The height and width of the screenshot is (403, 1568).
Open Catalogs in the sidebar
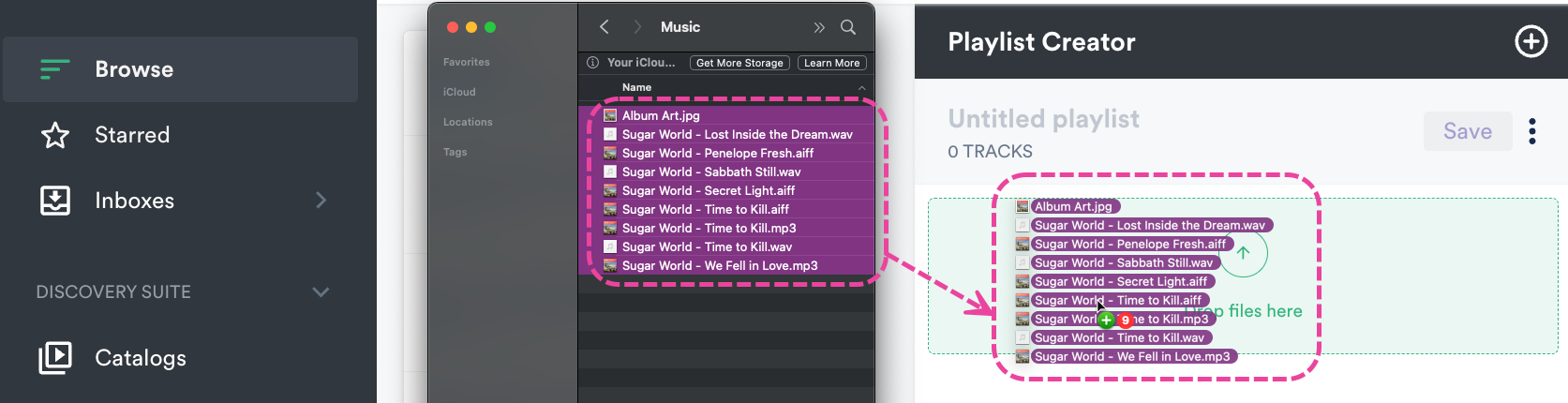141,358
